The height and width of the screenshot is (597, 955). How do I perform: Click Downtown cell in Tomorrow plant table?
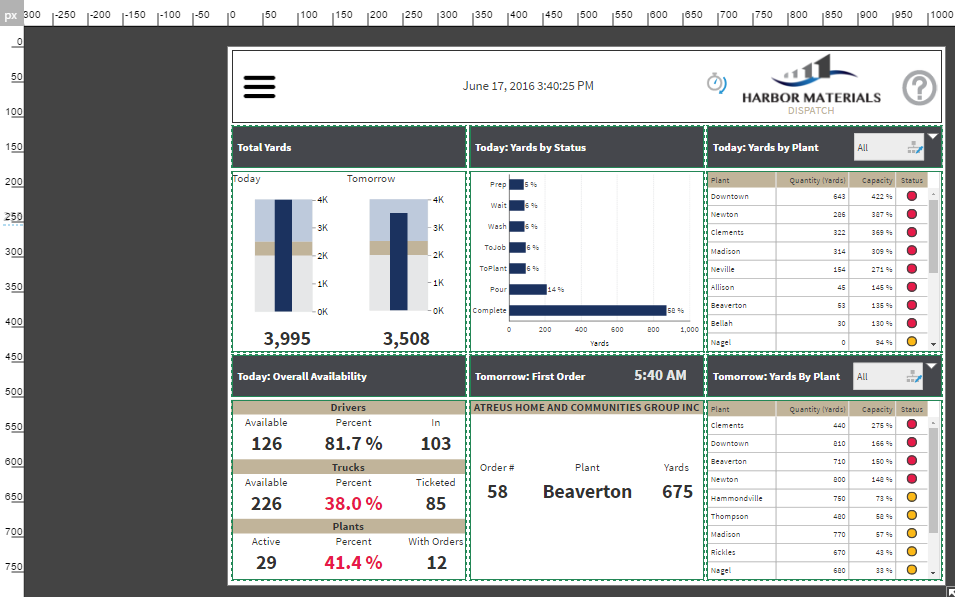[741, 443]
